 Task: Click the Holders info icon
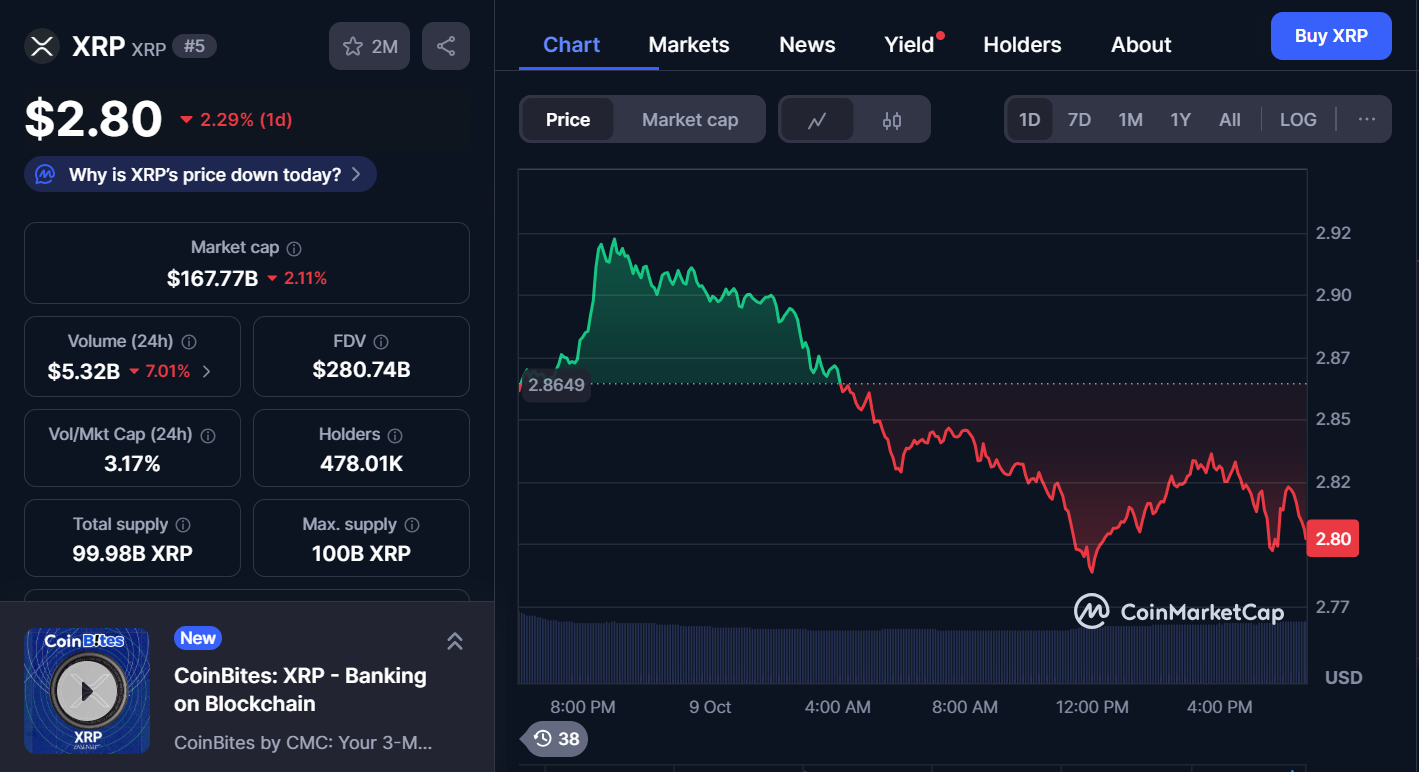point(395,435)
